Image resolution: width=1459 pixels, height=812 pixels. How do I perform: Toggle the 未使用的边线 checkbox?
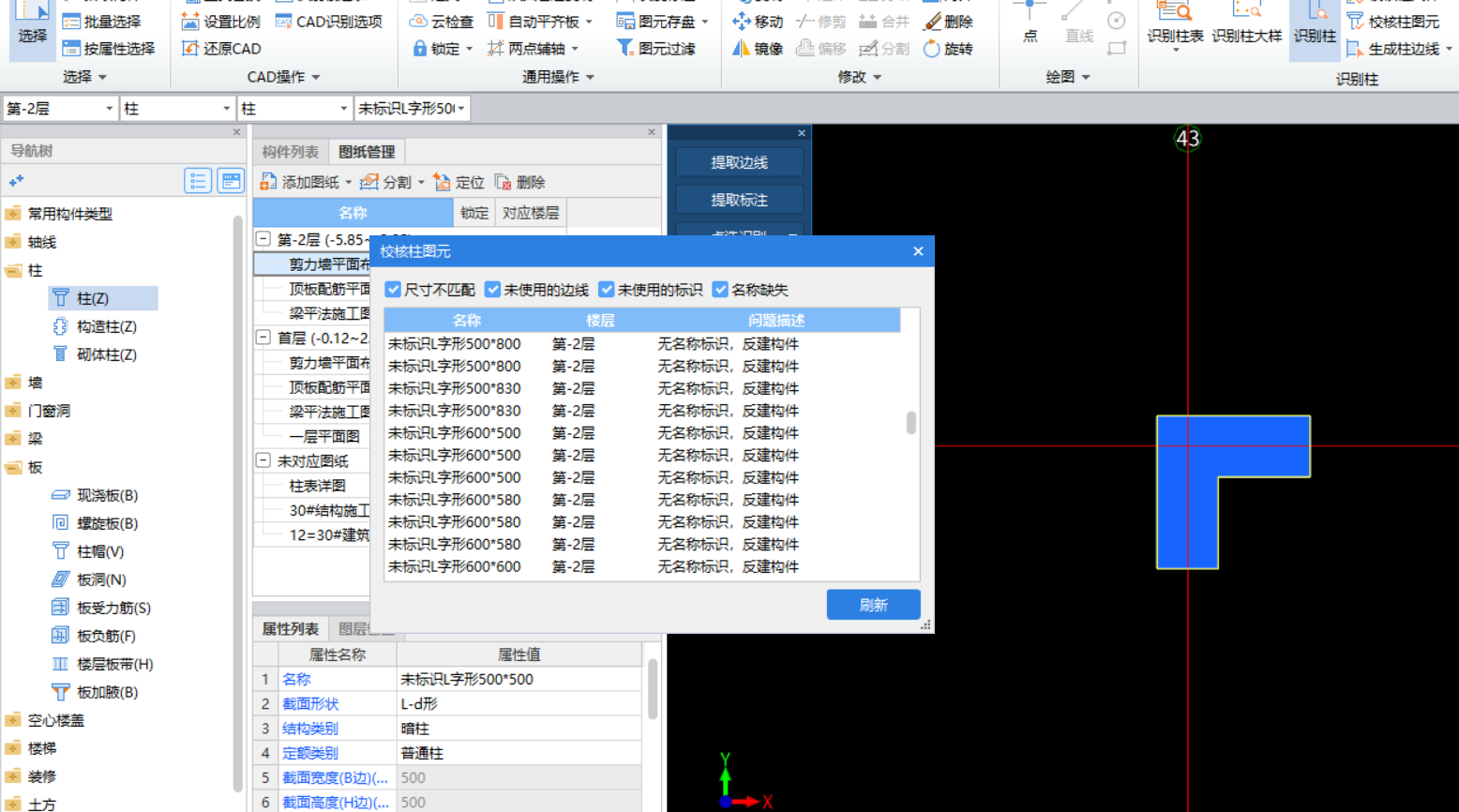(x=492, y=290)
